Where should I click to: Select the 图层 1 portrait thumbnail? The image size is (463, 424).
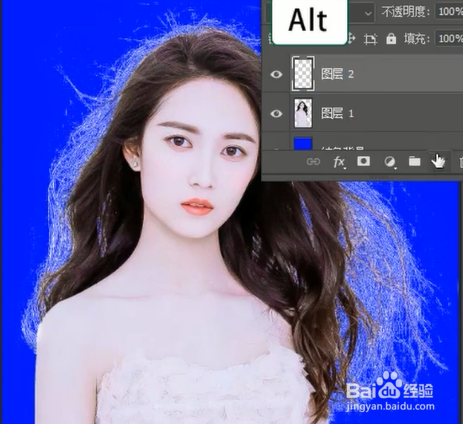(303, 113)
